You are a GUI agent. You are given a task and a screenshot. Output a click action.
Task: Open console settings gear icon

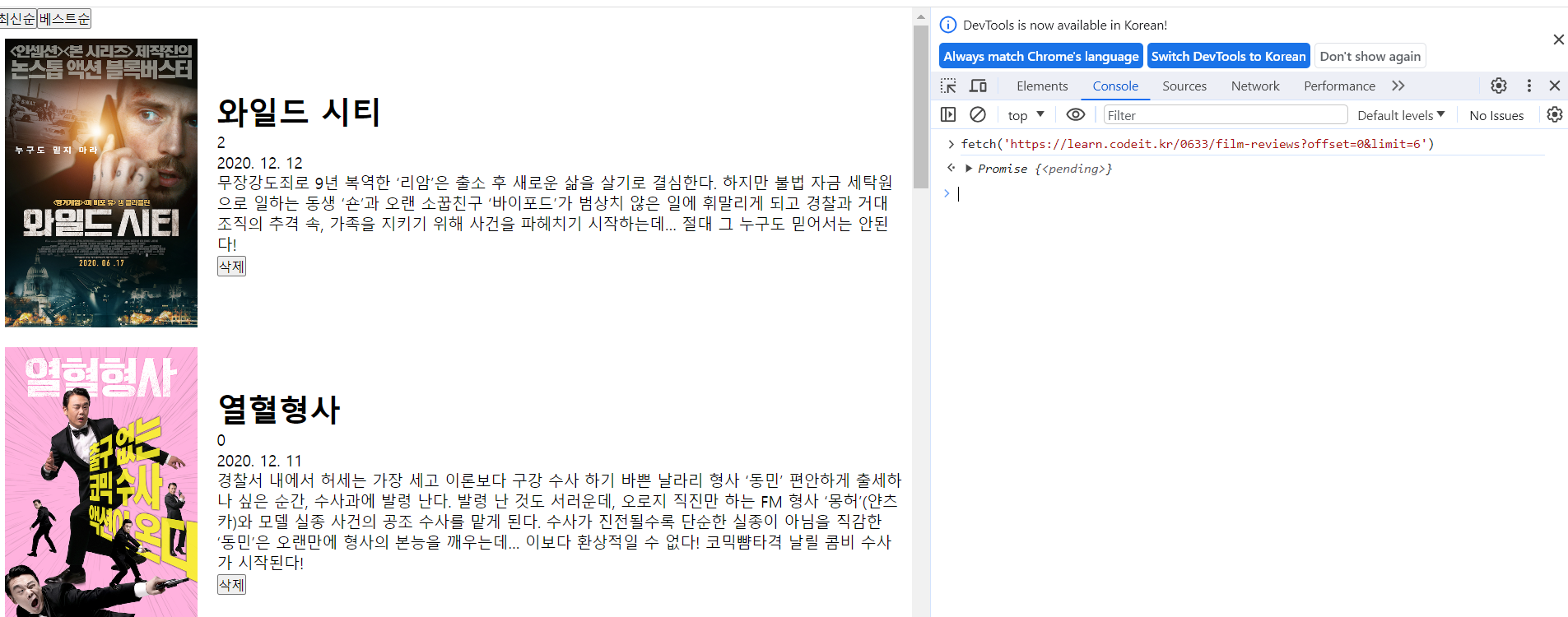tap(1554, 114)
